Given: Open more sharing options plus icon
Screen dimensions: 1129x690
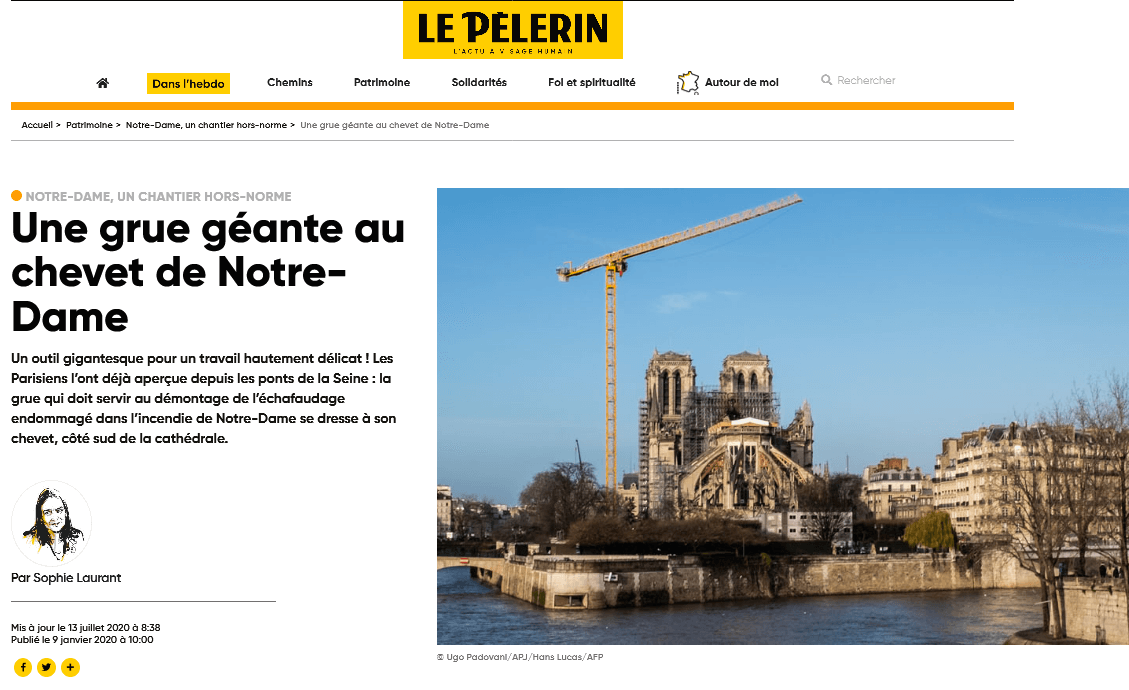Looking at the screenshot, I should point(71,668).
